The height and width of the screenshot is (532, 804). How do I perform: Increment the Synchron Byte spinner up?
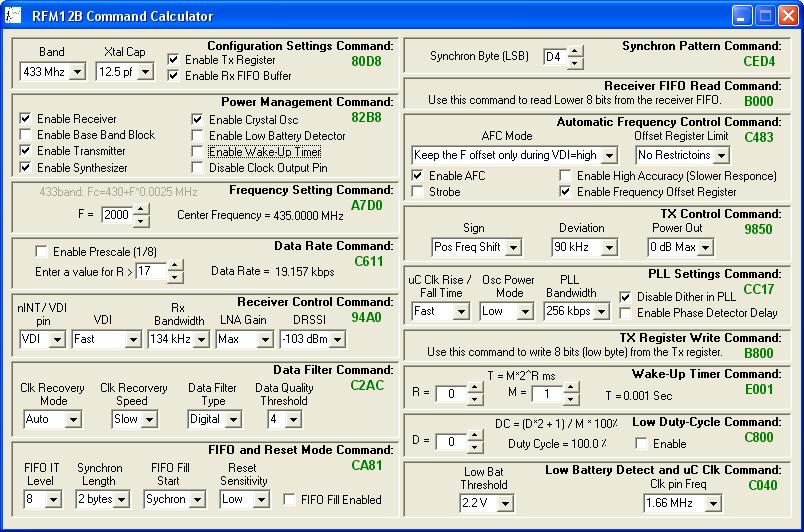(574, 52)
